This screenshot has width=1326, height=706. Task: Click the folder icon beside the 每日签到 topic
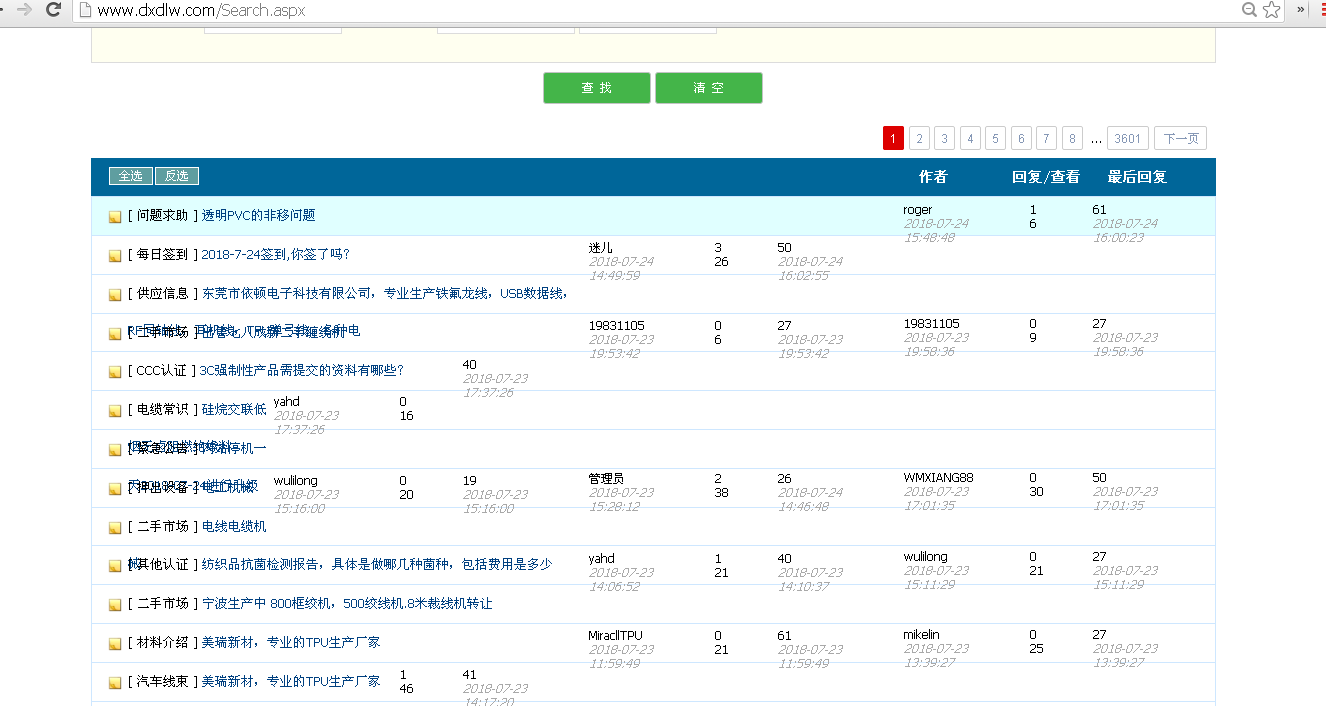pyautogui.click(x=114, y=255)
